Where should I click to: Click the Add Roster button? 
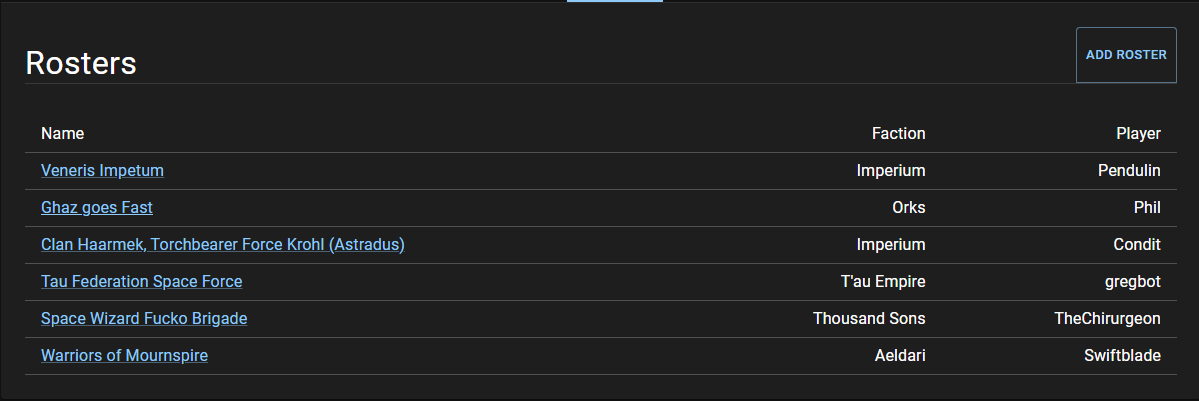(1126, 55)
